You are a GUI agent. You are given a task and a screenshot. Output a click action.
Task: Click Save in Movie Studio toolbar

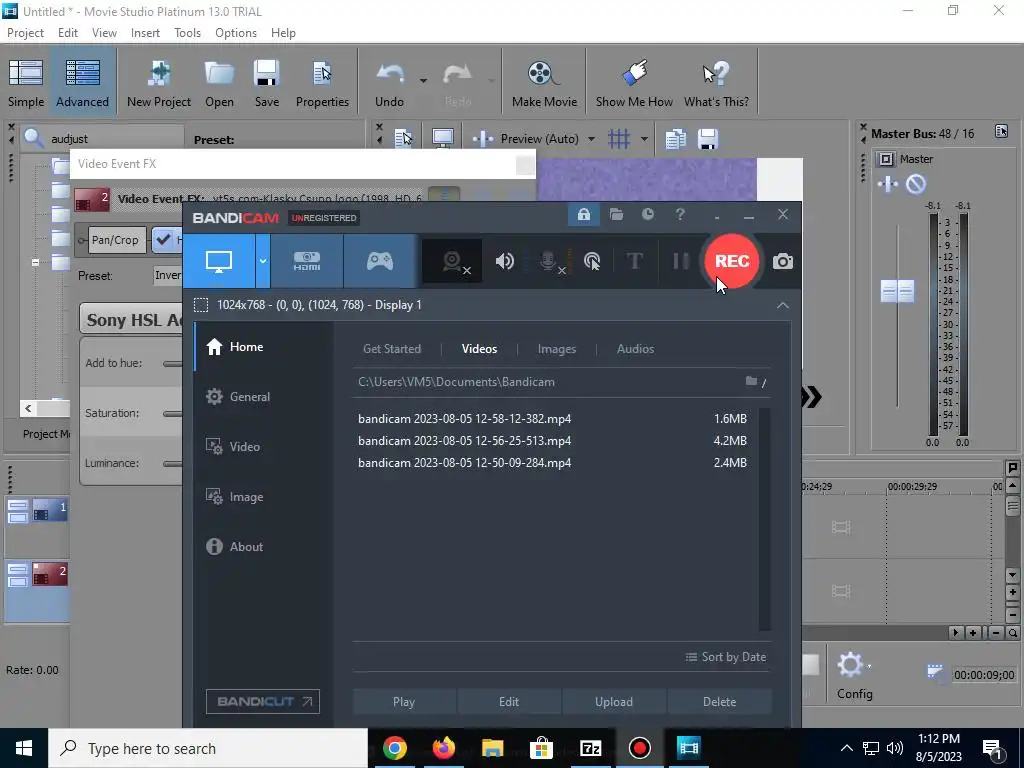pyautogui.click(x=266, y=83)
